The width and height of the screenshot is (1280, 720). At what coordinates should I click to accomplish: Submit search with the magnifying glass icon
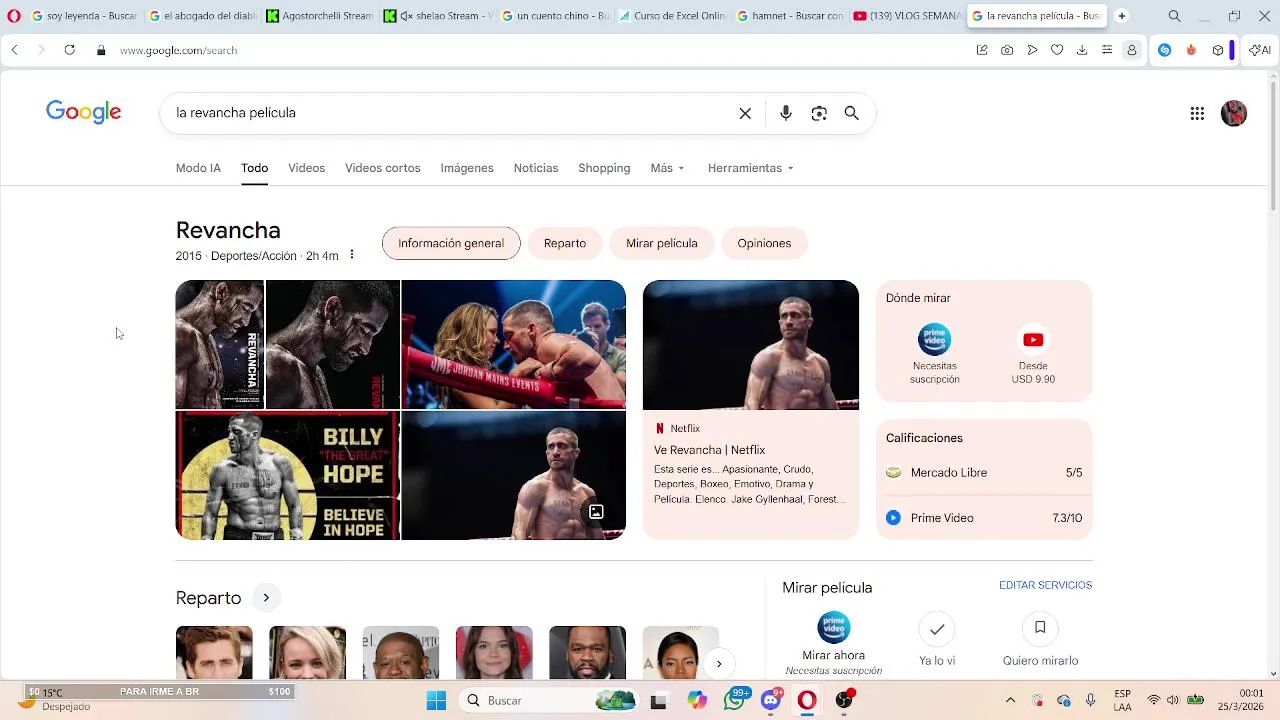coord(852,113)
